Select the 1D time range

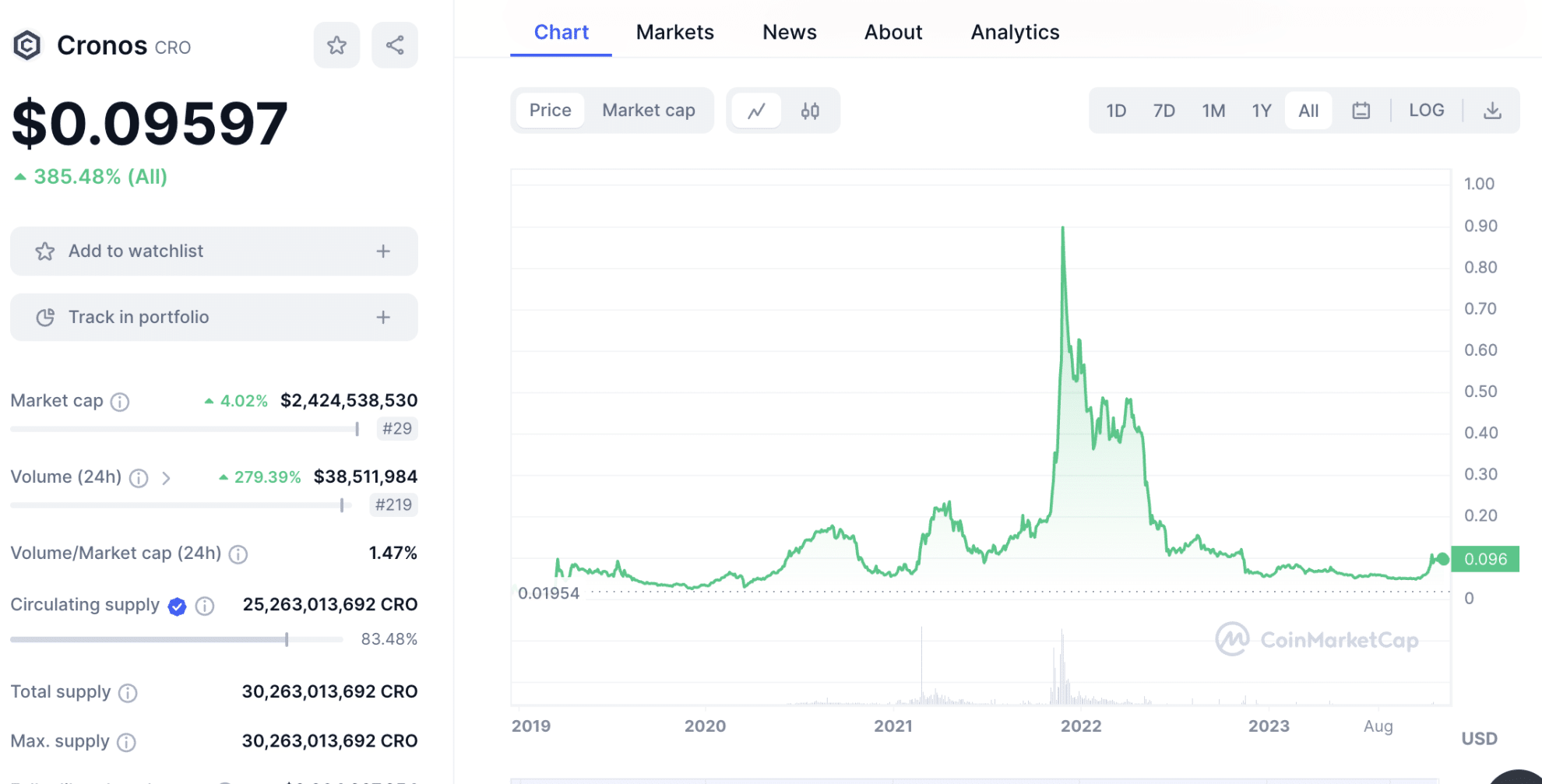(x=1116, y=111)
